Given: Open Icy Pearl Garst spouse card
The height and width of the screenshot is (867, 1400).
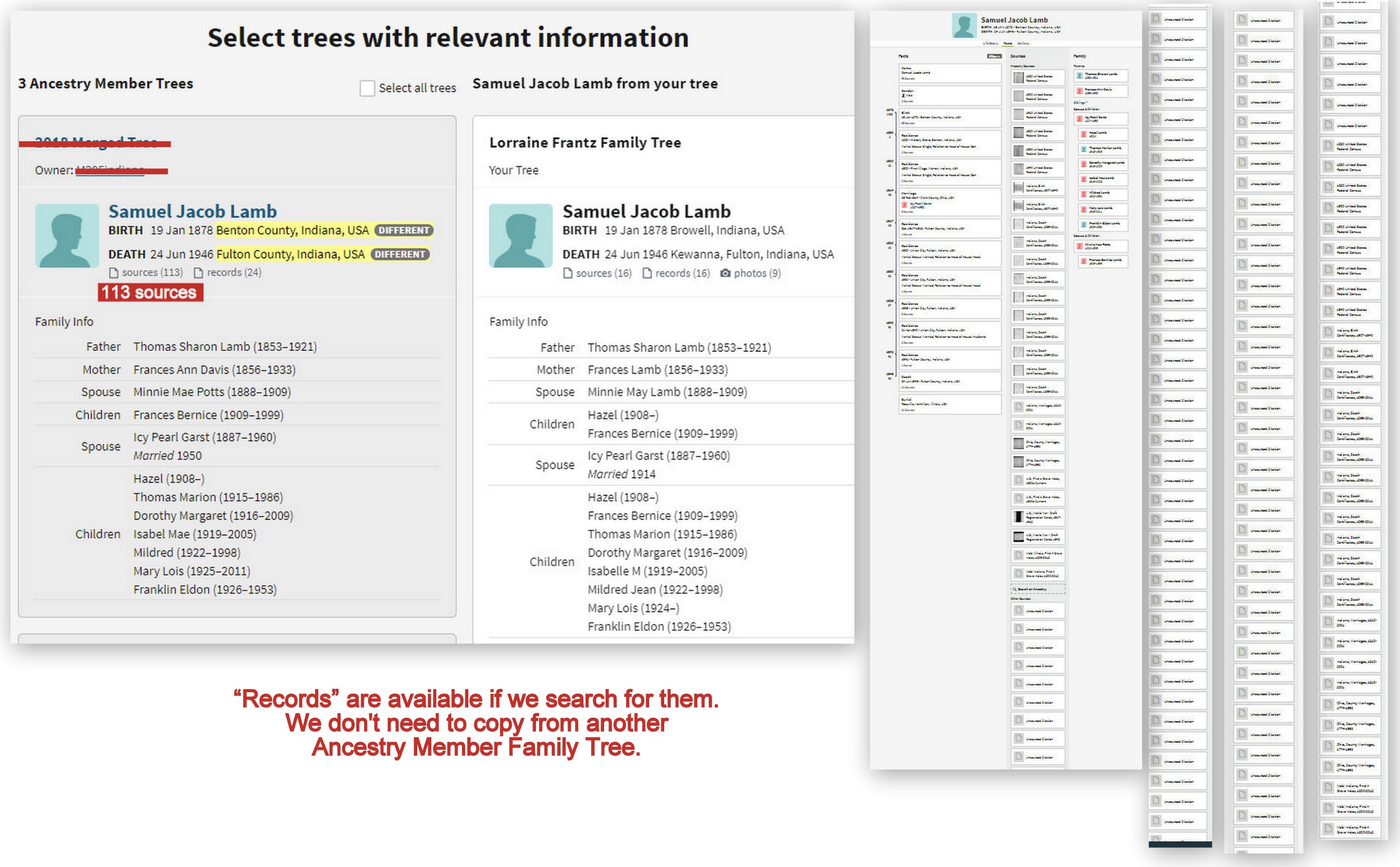Looking at the screenshot, I should click(1101, 119).
